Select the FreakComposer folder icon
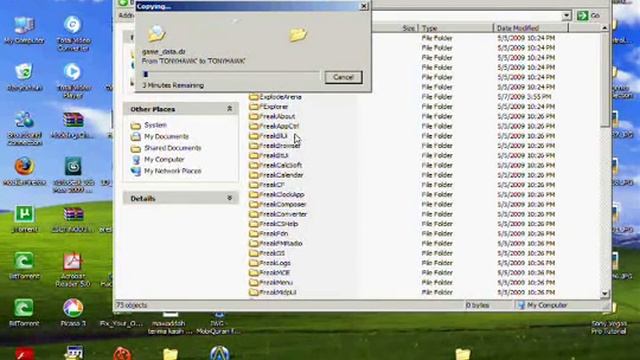This screenshot has width=640, height=360. (x=254, y=204)
